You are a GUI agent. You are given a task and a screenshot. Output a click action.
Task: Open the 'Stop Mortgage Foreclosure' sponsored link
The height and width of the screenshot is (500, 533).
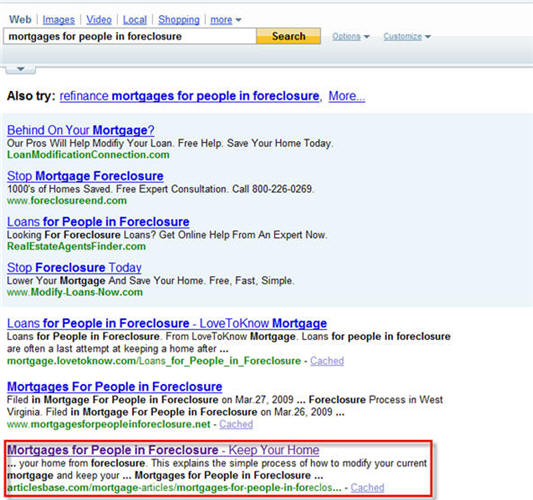click(85, 176)
